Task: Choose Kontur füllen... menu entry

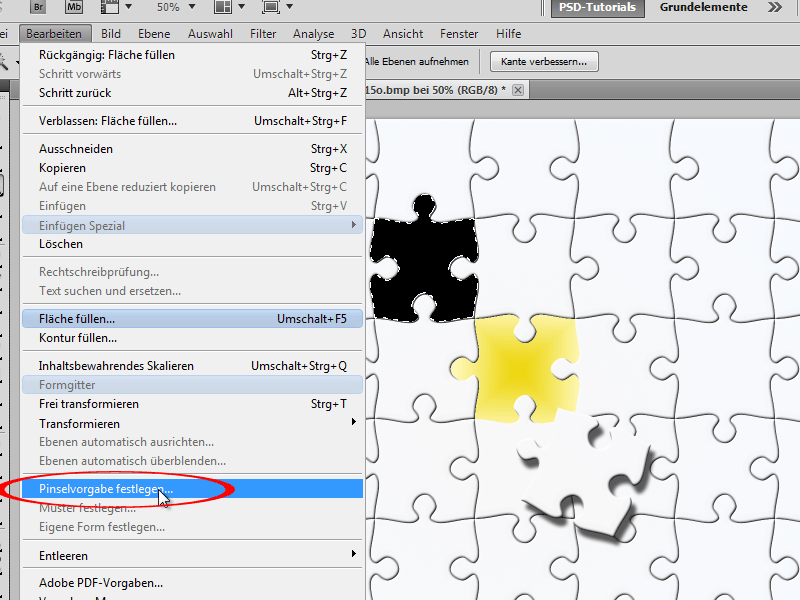Action: pyautogui.click(x=192, y=338)
